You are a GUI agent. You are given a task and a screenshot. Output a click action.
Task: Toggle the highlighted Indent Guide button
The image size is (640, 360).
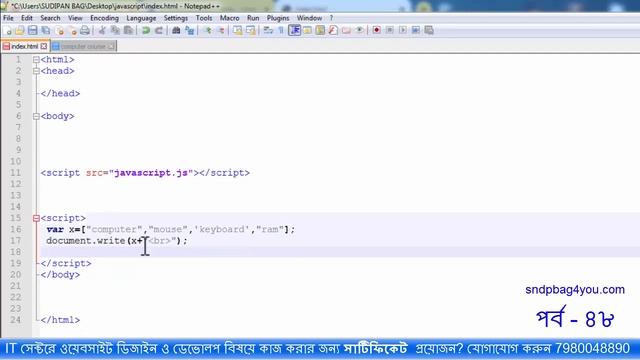pos(294,30)
